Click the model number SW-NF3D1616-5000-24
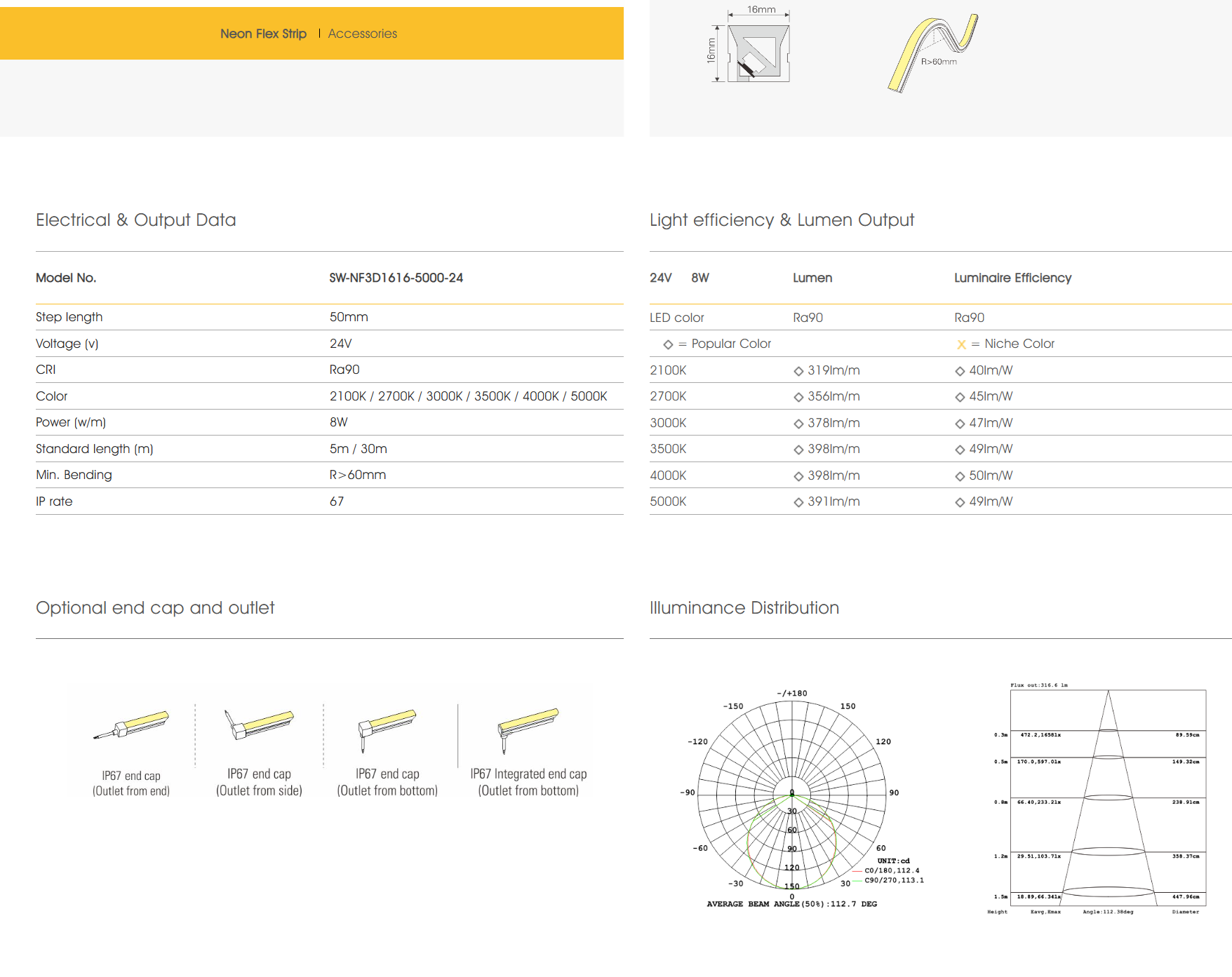This screenshot has width=1232, height=977. point(396,278)
